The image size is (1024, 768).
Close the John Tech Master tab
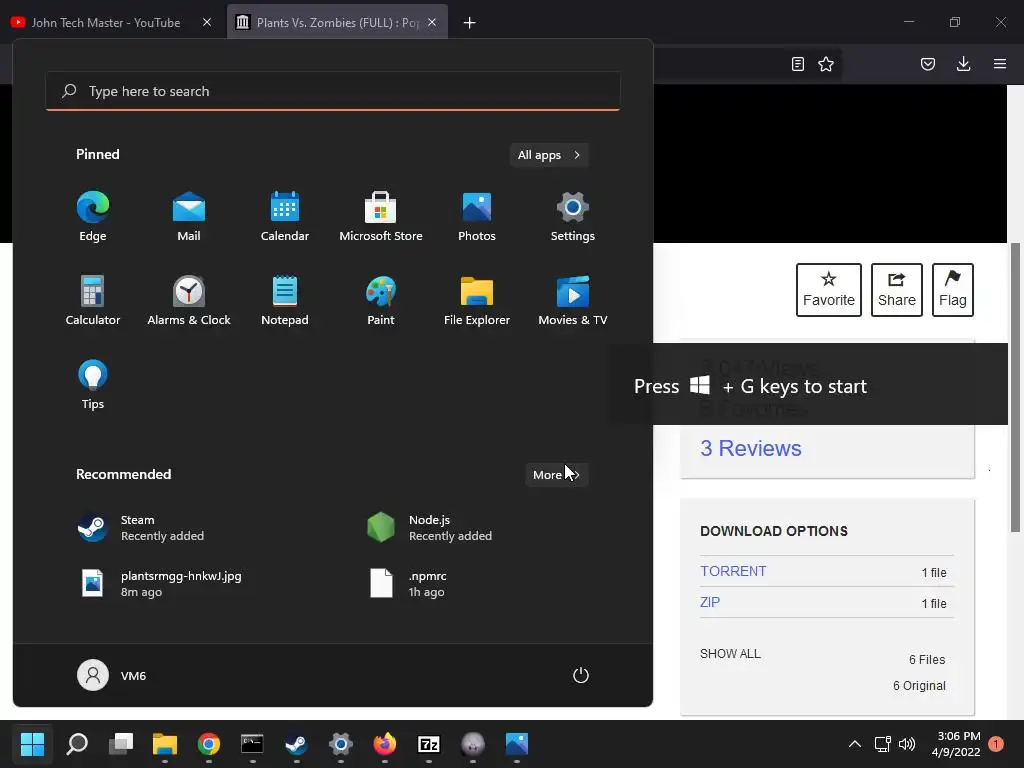[207, 22]
